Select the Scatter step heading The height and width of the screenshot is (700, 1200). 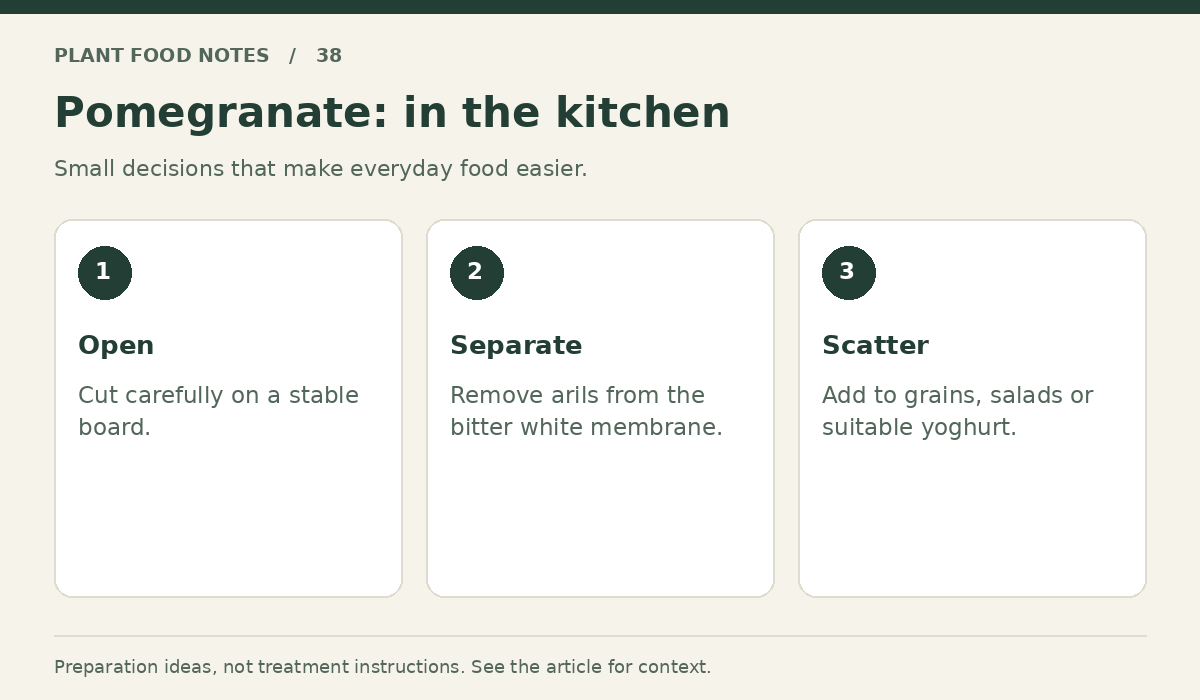pyautogui.click(x=875, y=346)
